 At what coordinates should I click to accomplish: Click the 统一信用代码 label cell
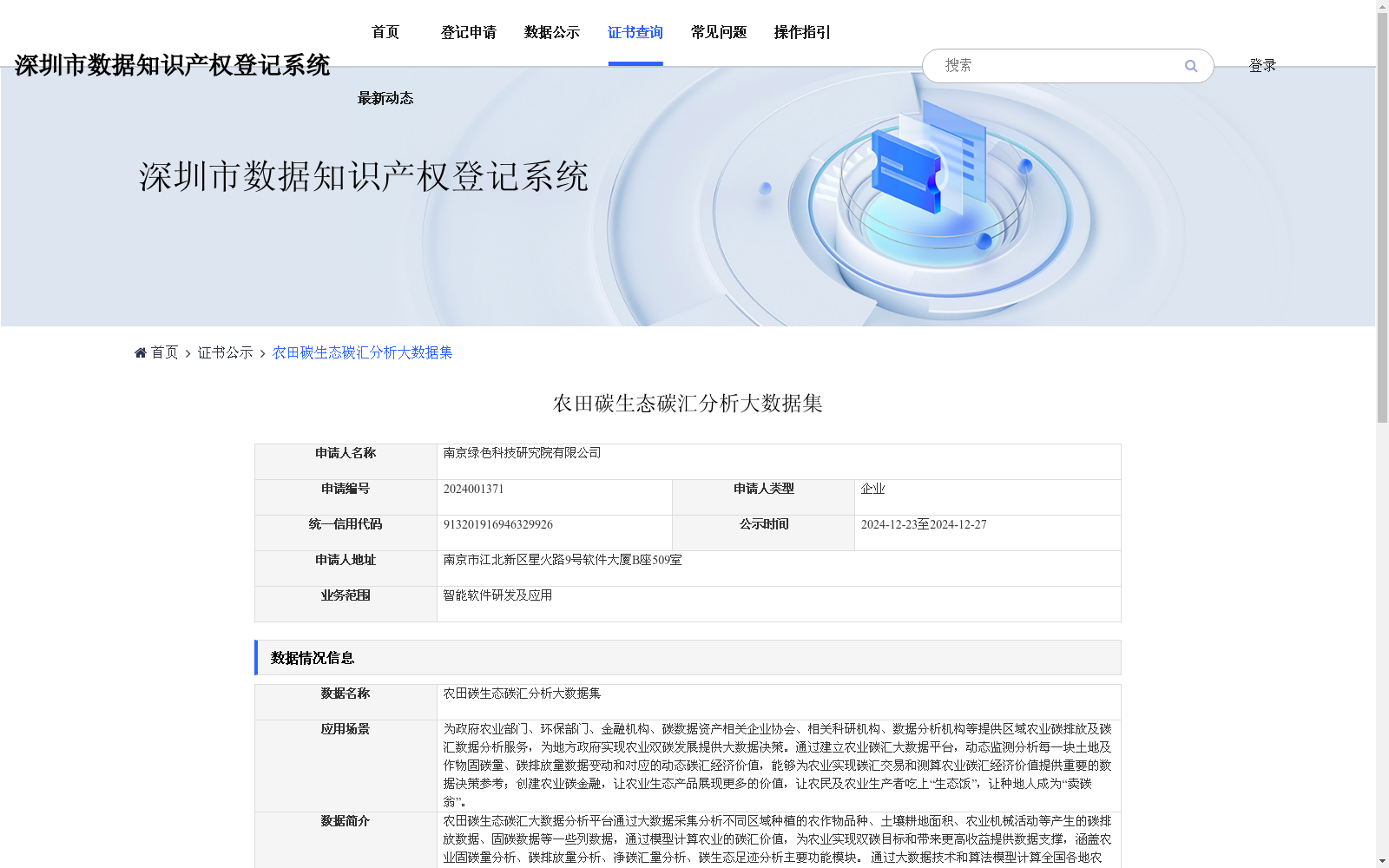point(346,533)
